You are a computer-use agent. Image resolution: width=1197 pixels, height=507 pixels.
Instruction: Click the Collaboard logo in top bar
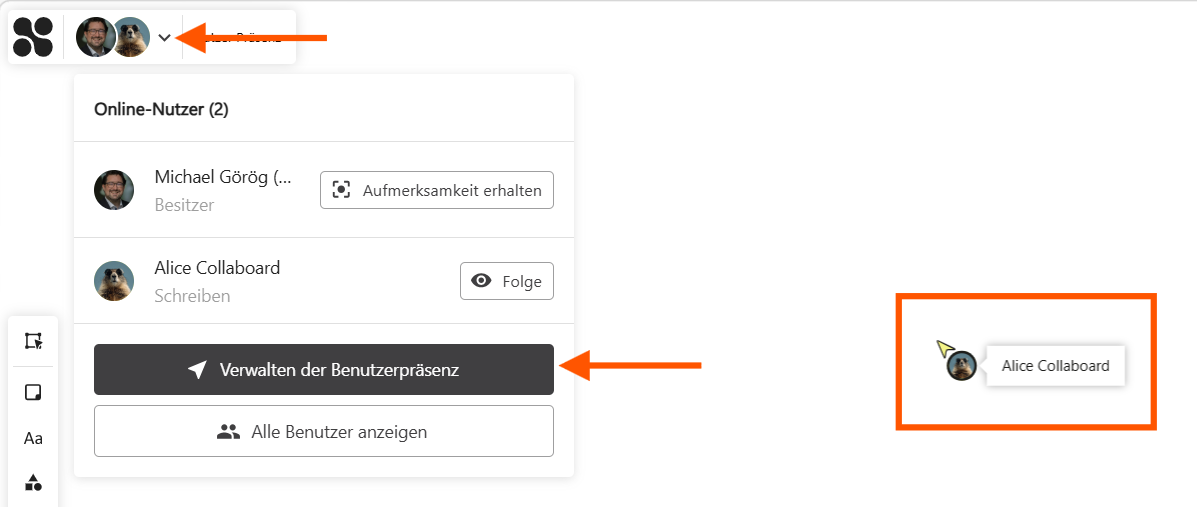[33, 38]
